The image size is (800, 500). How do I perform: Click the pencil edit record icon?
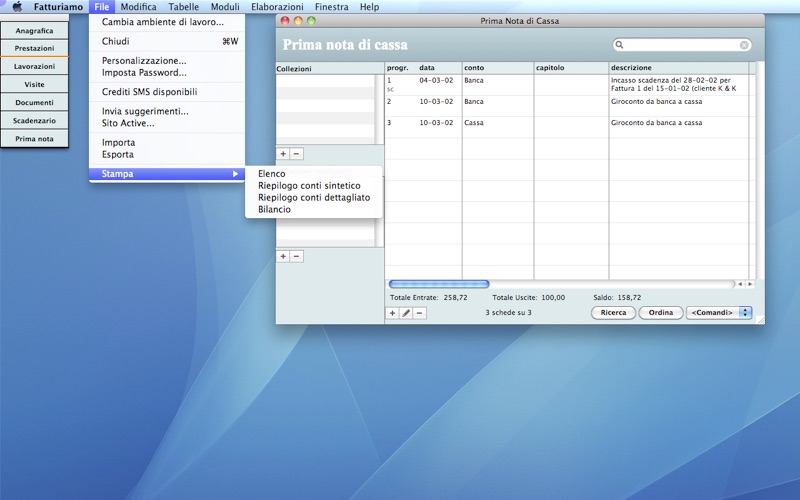406,313
